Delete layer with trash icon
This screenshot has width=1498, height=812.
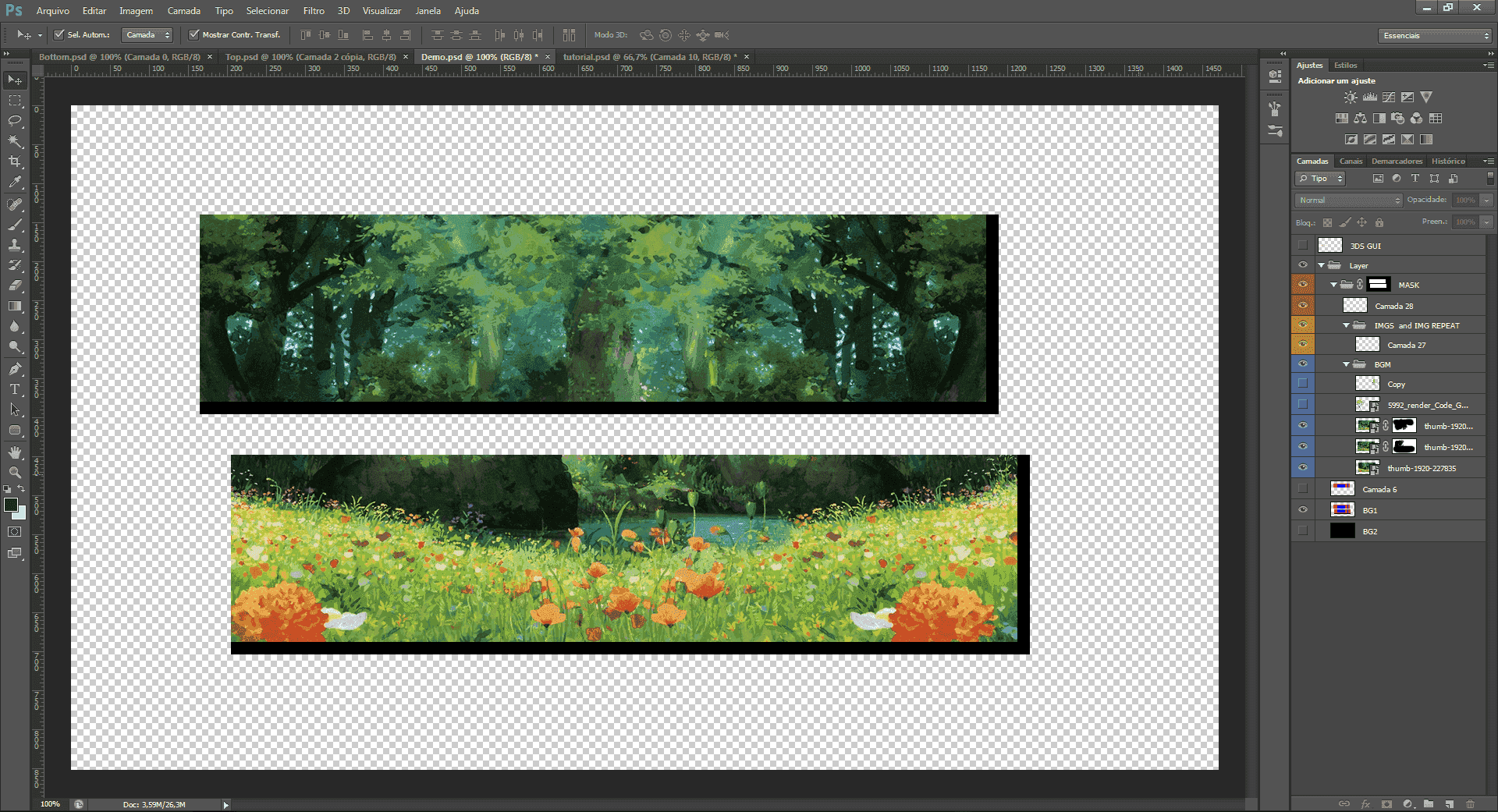point(1471,803)
